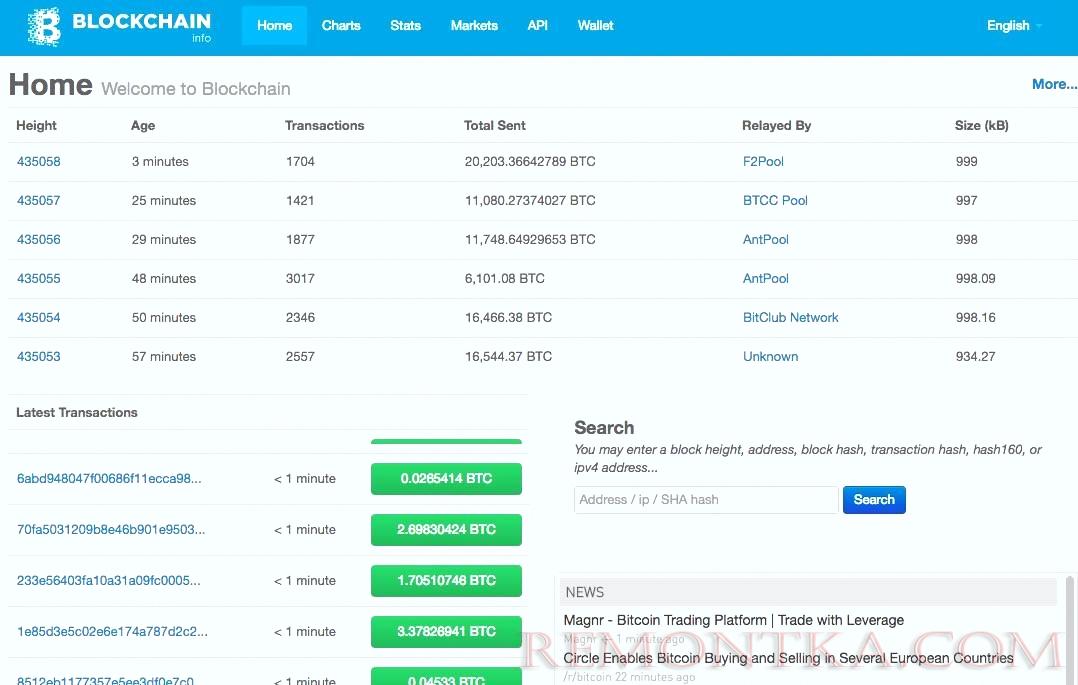The width and height of the screenshot is (1078, 685).
Task: Click the 998.16 size value
Action: [x=976, y=318]
